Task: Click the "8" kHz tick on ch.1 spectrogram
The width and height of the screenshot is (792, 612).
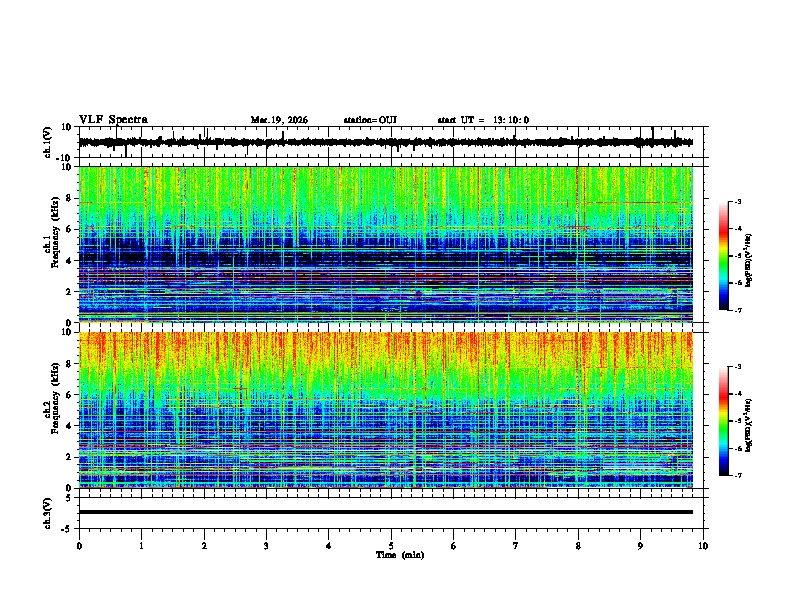Action: [69, 198]
